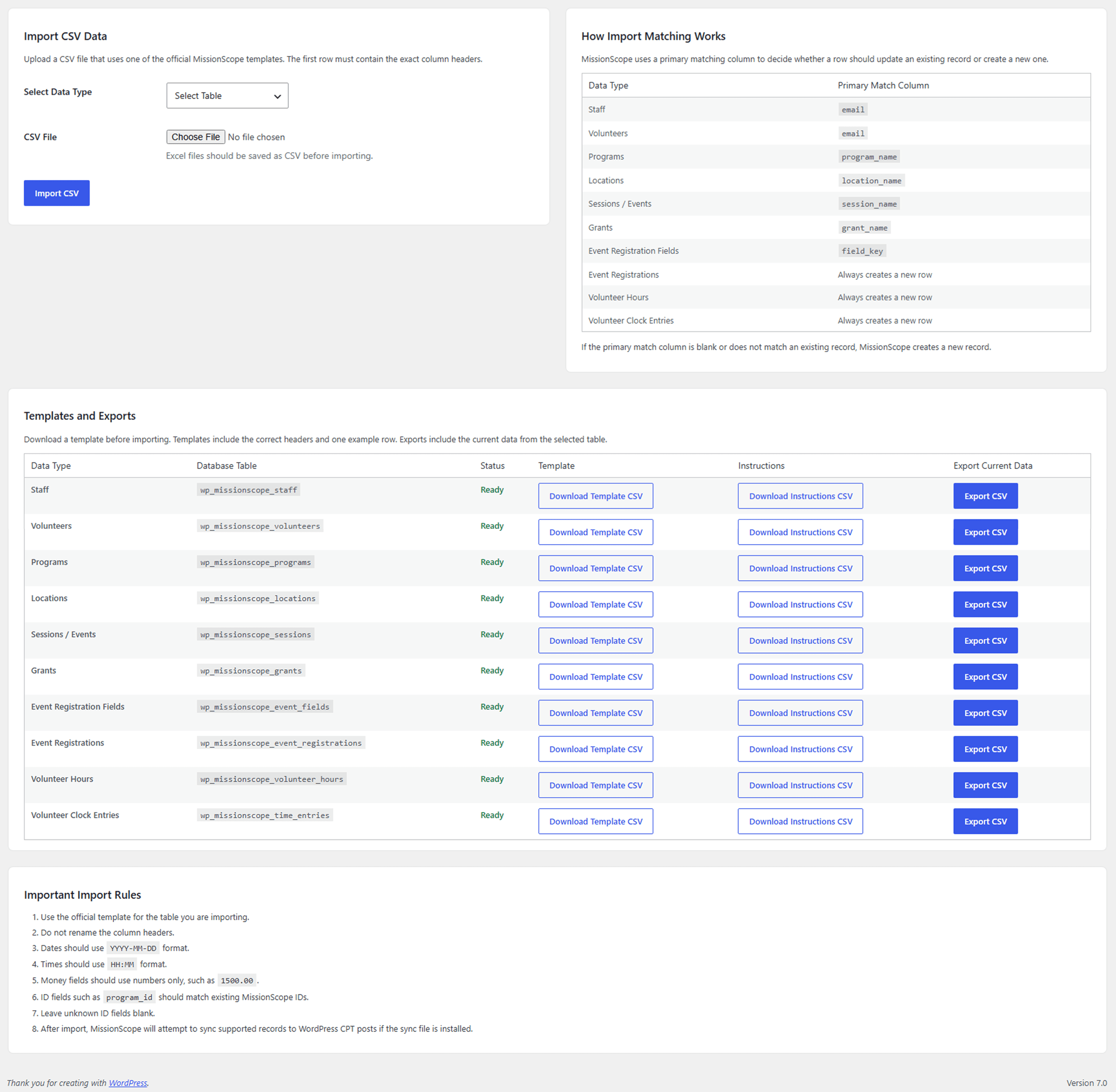Download Instructions CSV for Grants
The height and width of the screenshot is (1092, 1116).
[800, 677]
